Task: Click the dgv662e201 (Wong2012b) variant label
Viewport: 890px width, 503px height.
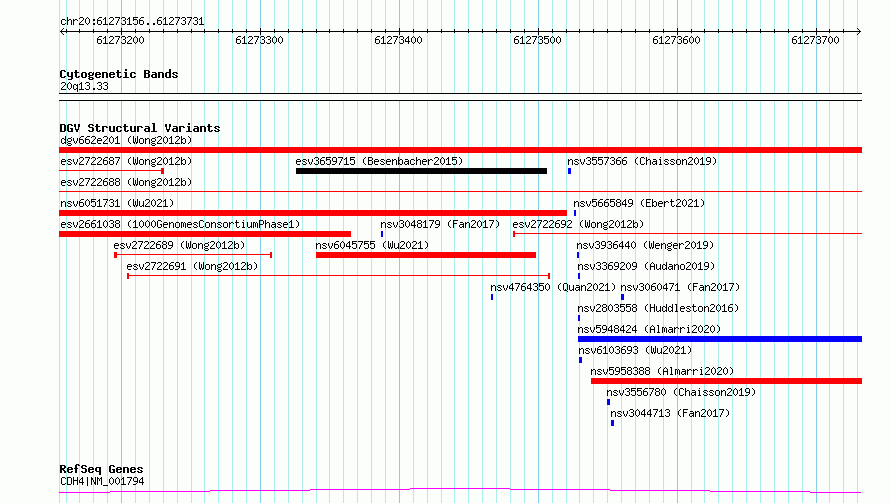Action: click(126, 140)
